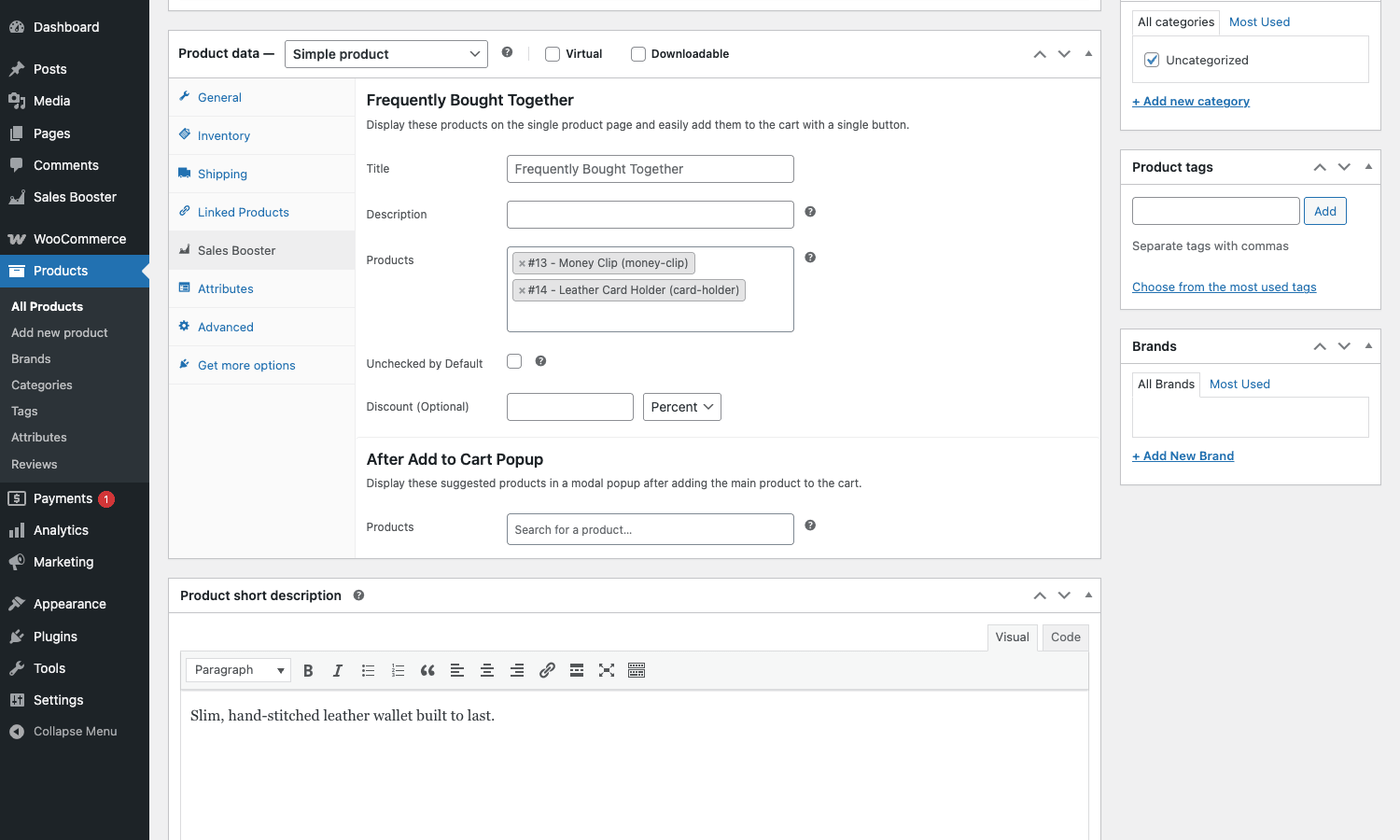Toggle Product short description panel collapse triangle

click(x=1088, y=595)
